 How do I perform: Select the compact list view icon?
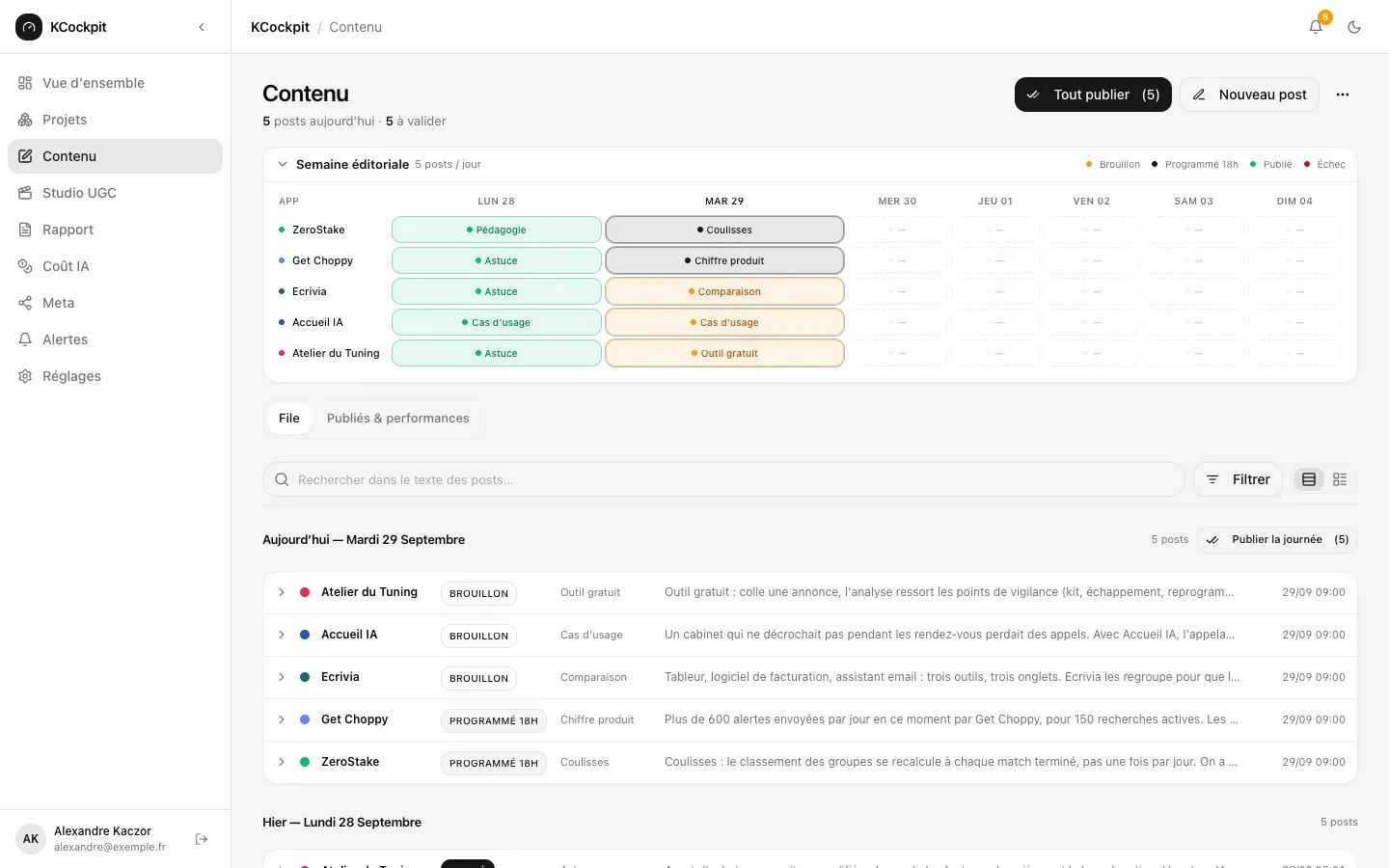(1309, 479)
